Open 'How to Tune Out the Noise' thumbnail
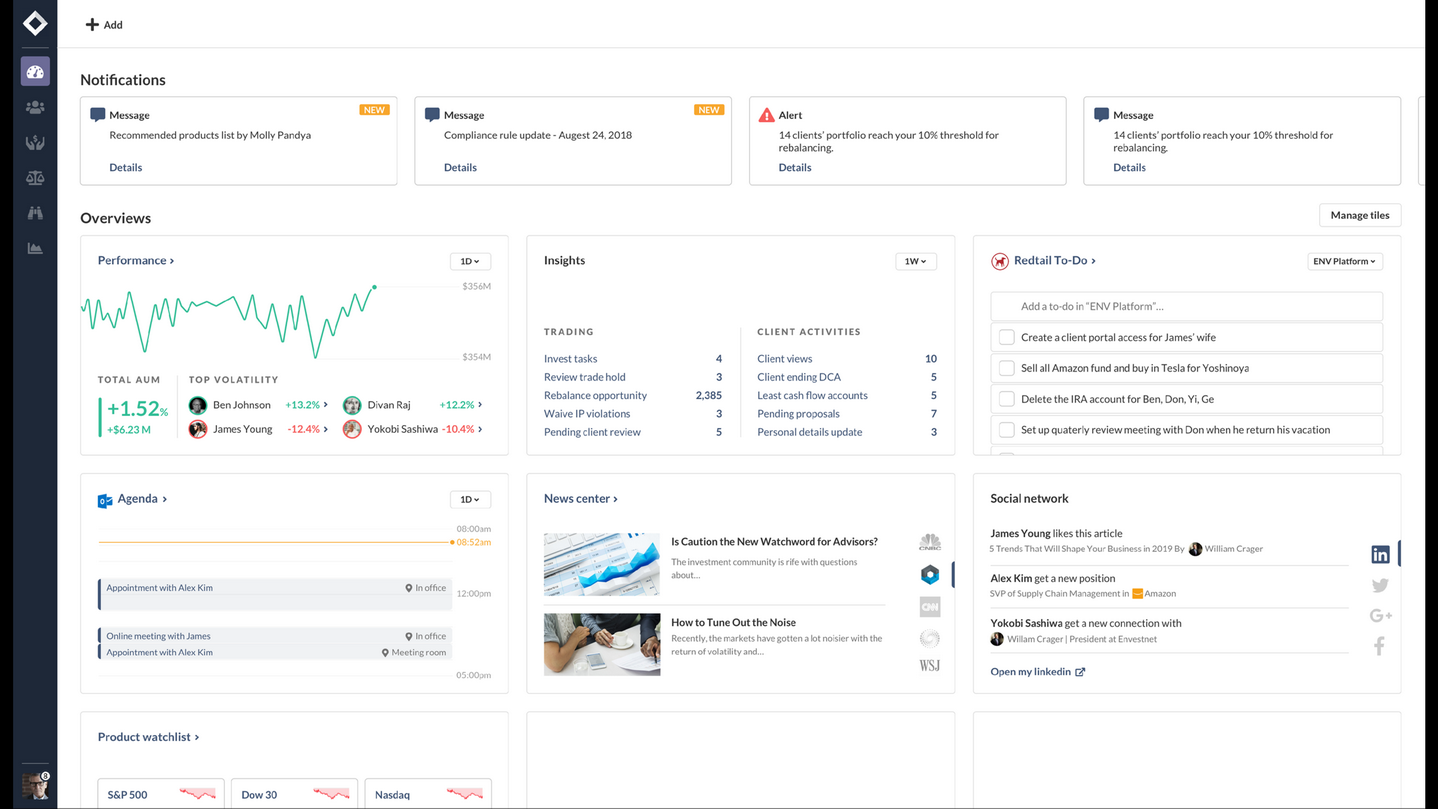Image resolution: width=1438 pixels, height=809 pixels. coord(602,644)
